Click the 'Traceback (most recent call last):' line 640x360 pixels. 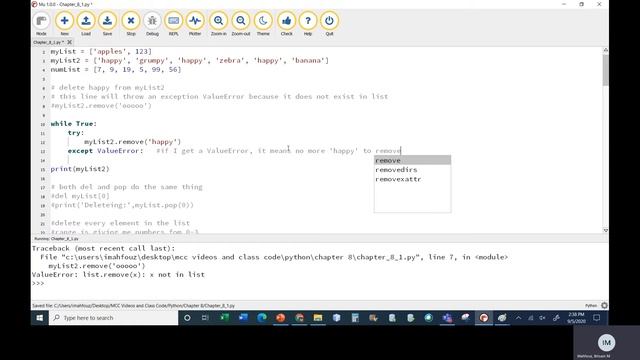click(x=103, y=248)
